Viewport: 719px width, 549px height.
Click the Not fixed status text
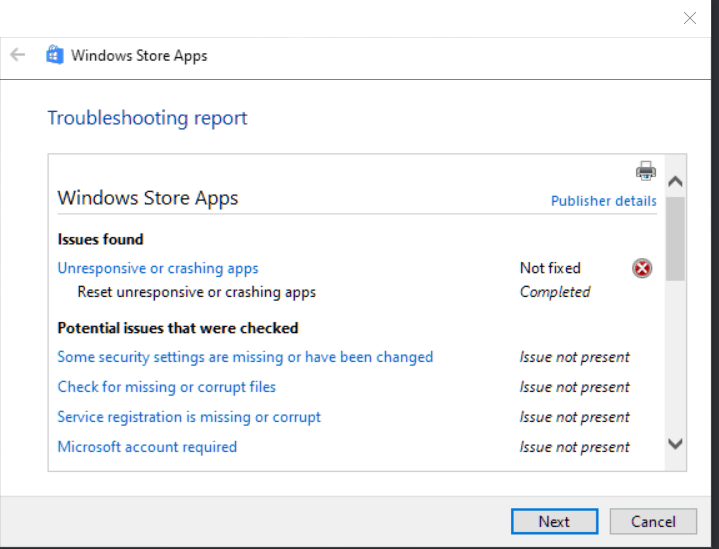click(550, 268)
